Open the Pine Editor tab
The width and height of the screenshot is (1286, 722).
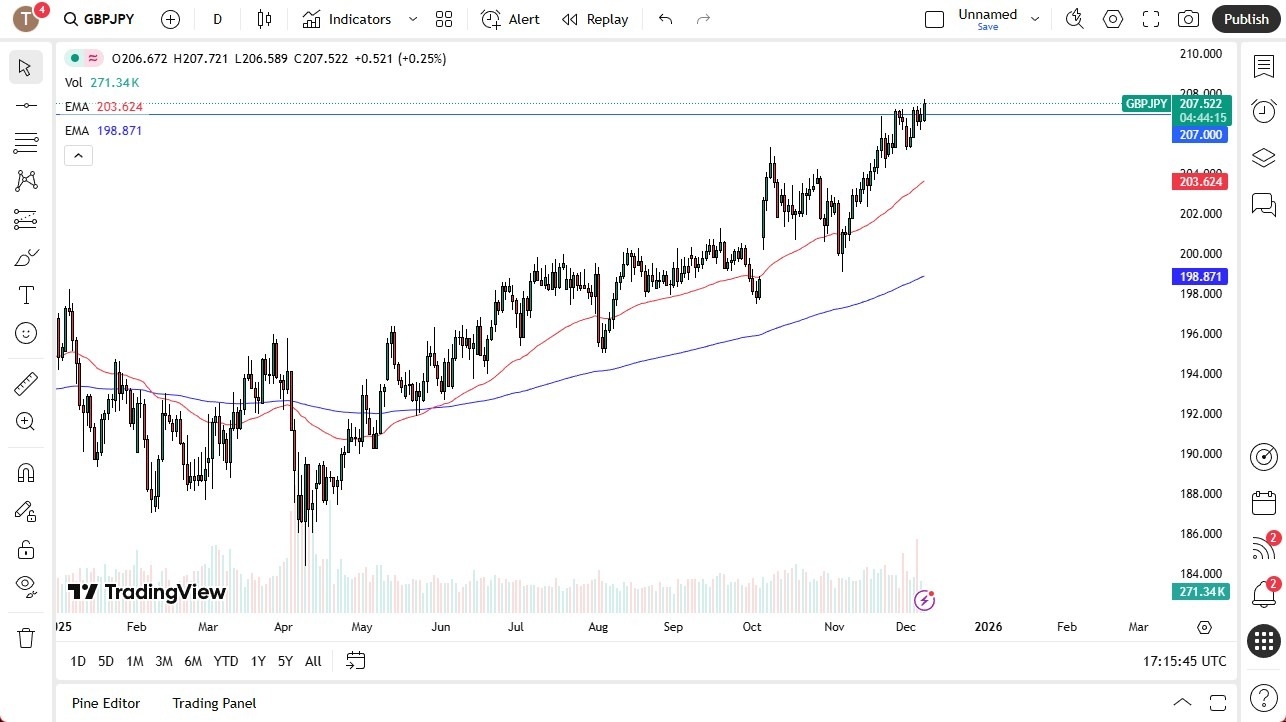(105, 703)
